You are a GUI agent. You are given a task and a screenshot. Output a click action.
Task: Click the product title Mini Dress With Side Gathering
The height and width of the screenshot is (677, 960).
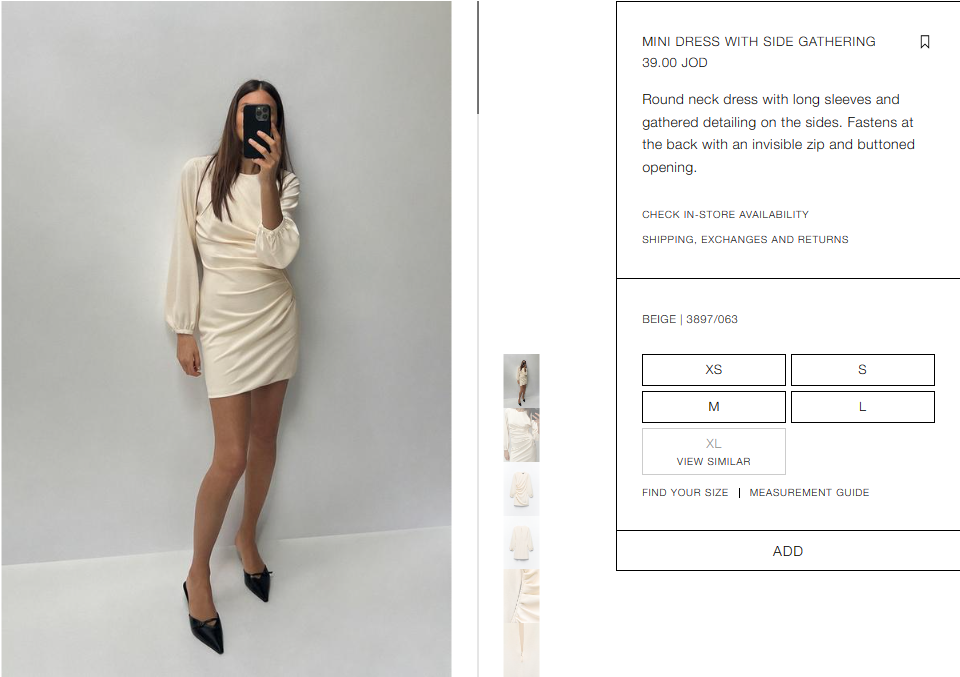coord(759,42)
